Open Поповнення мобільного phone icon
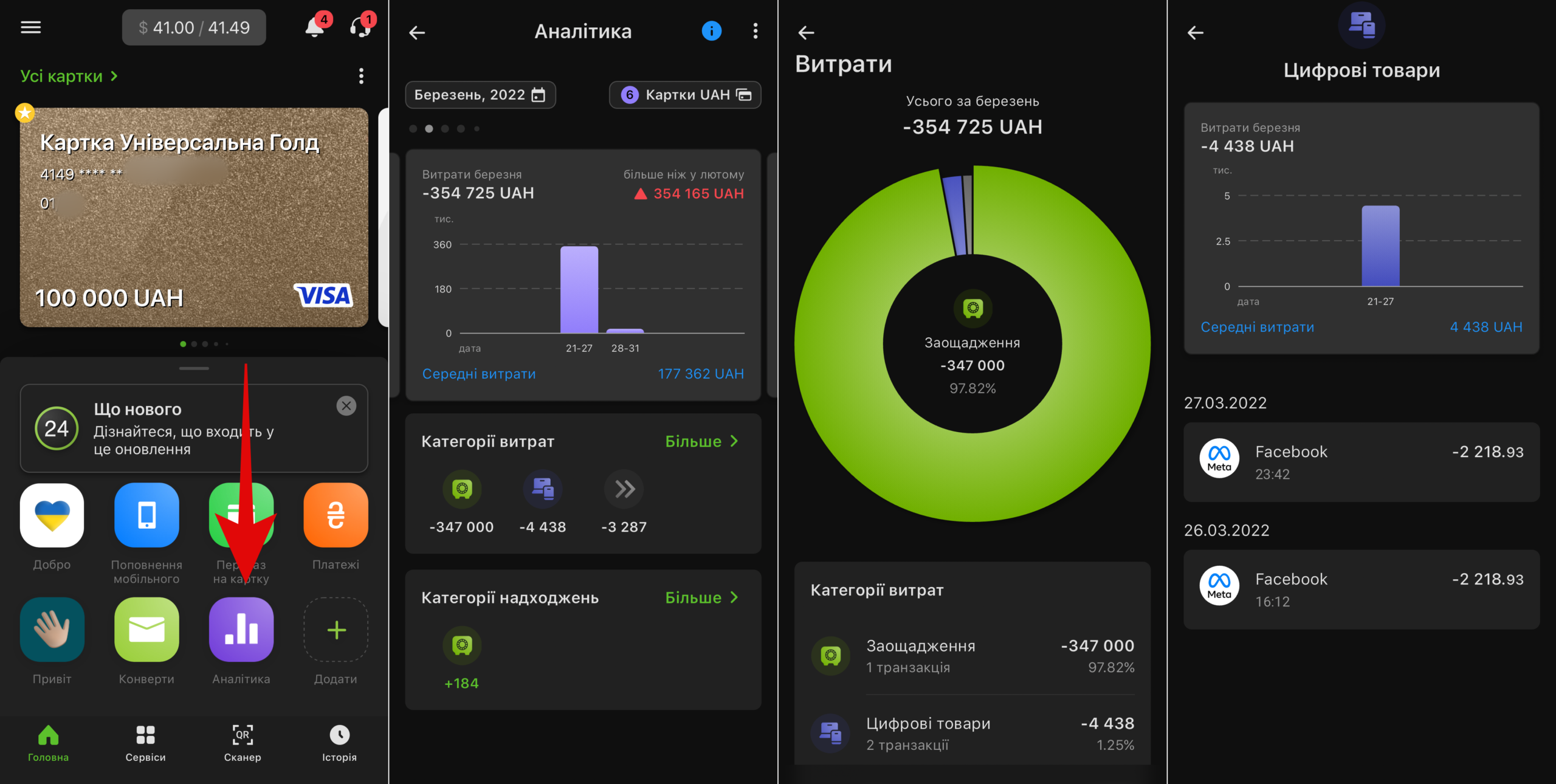 point(146,515)
